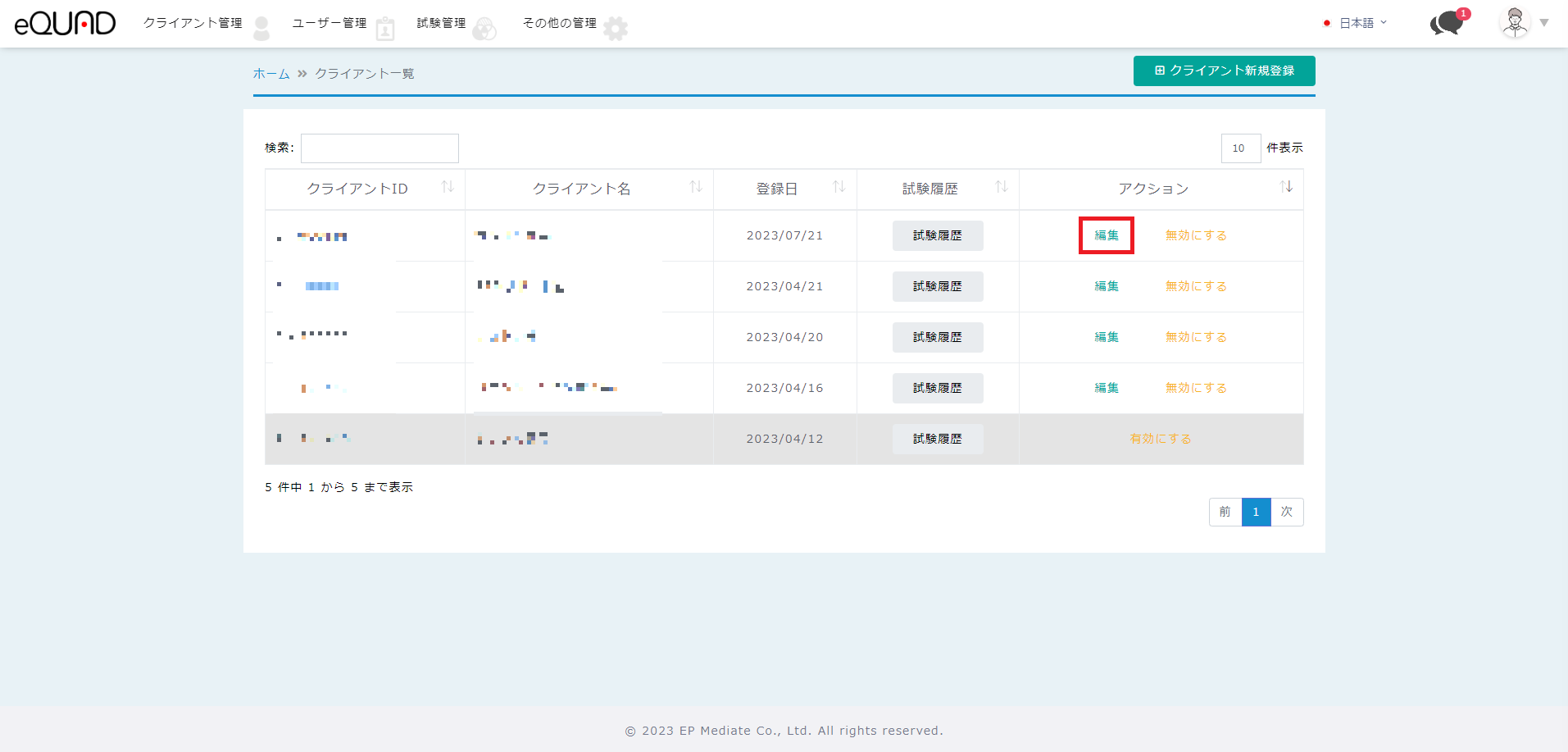Sort by 登録日 column arrows
This screenshot has width=1568, height=752.
[x=839, y=188]
